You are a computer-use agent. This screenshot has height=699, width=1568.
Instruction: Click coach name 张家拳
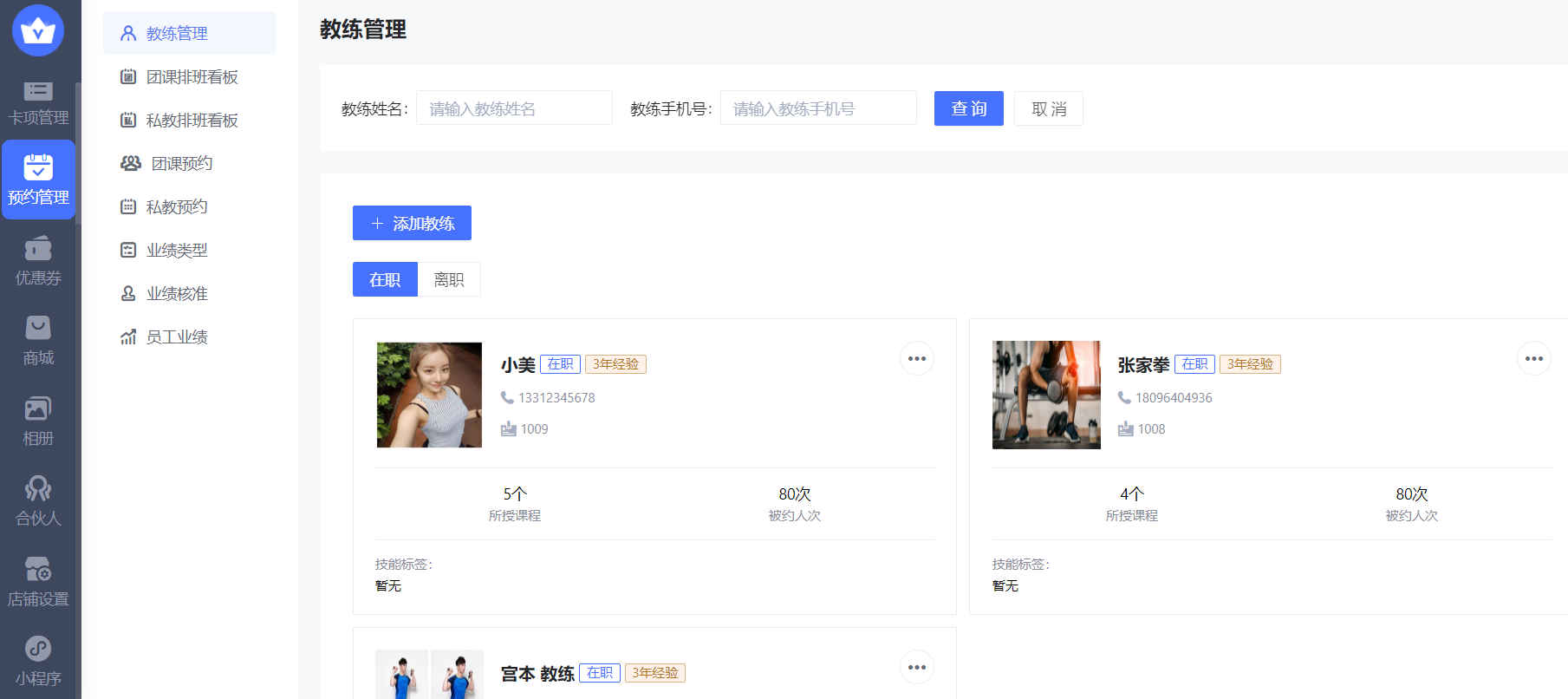click(x=1144, y=365)
